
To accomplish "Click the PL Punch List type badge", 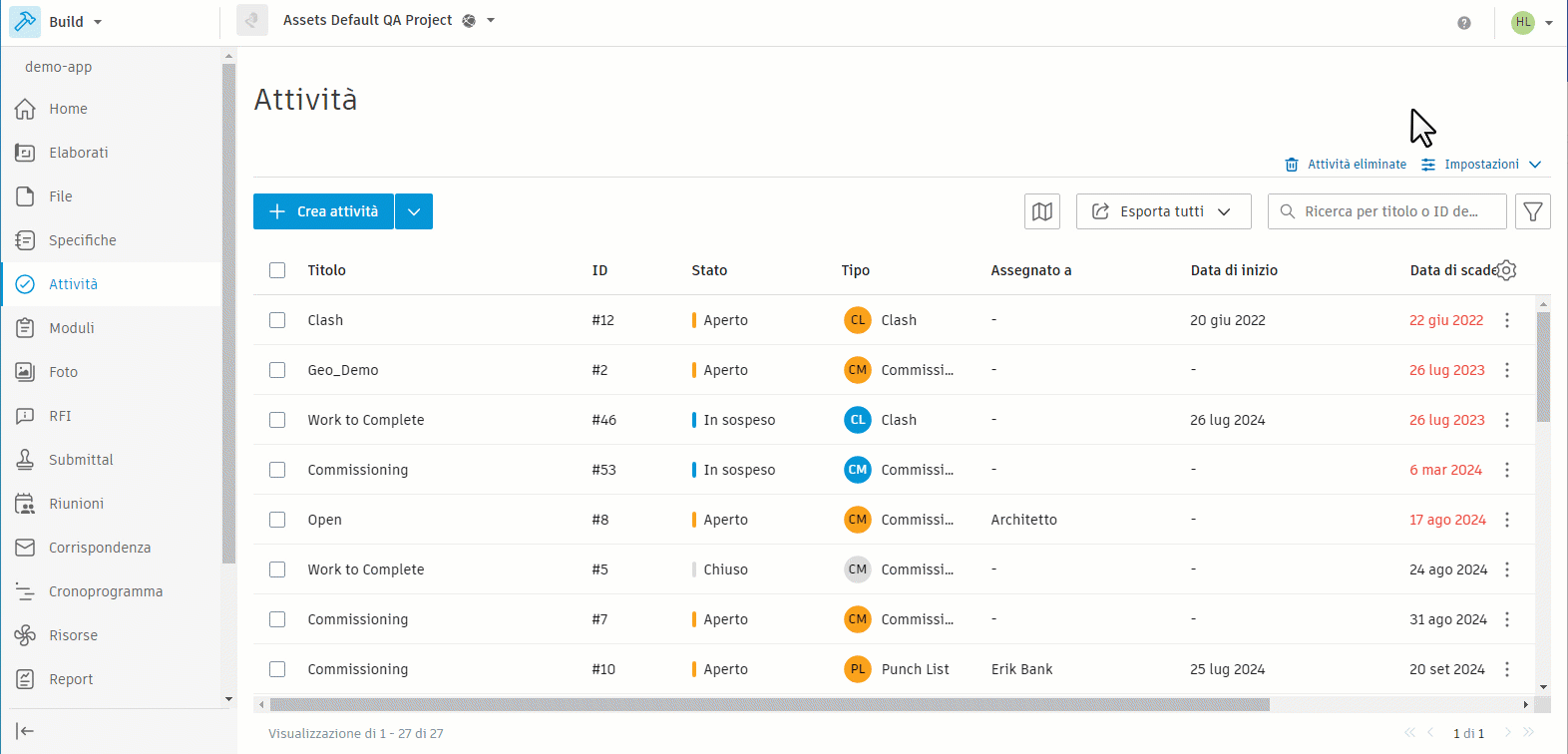I will (858, 669).
